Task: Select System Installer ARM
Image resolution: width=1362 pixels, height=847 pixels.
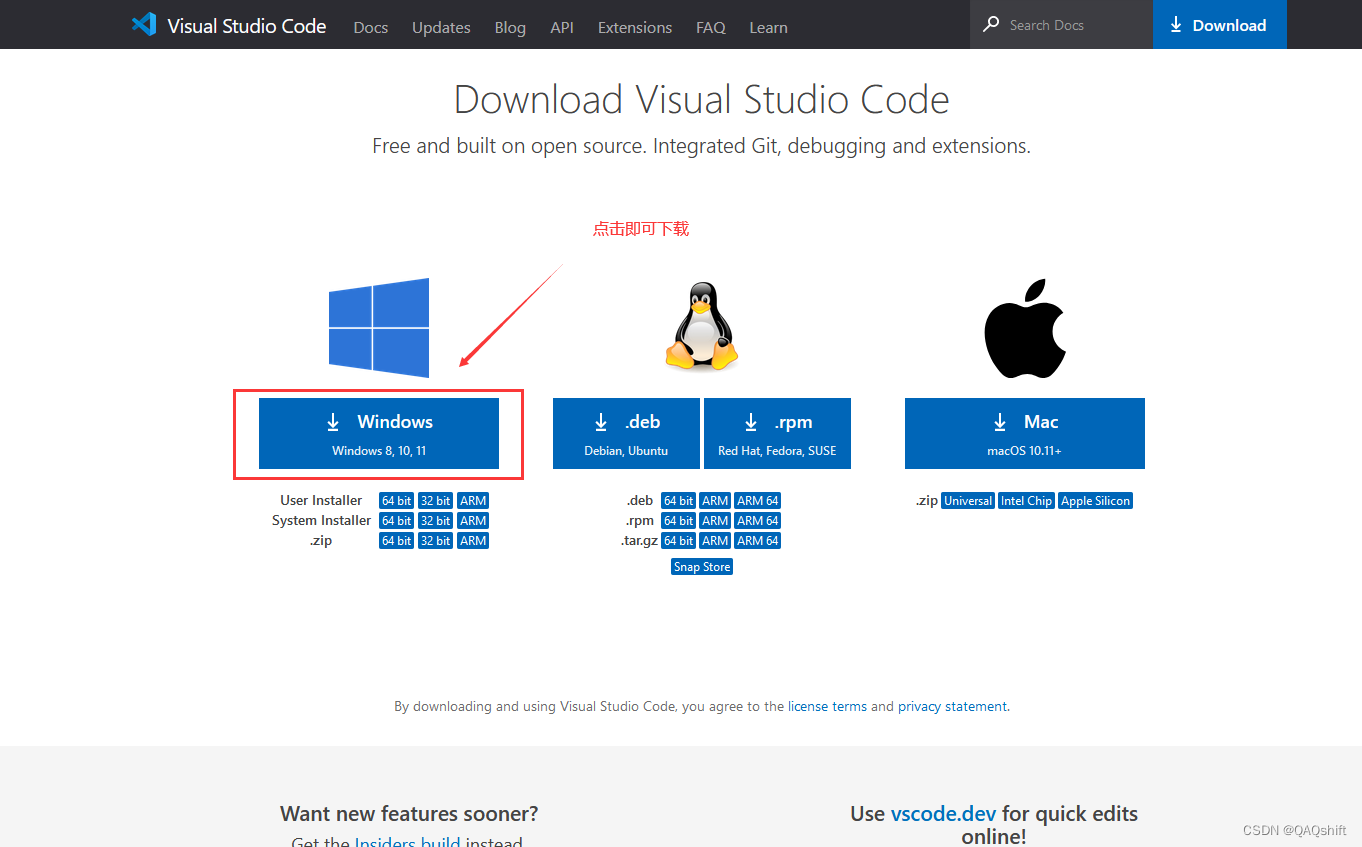Action: coord(473,521)
